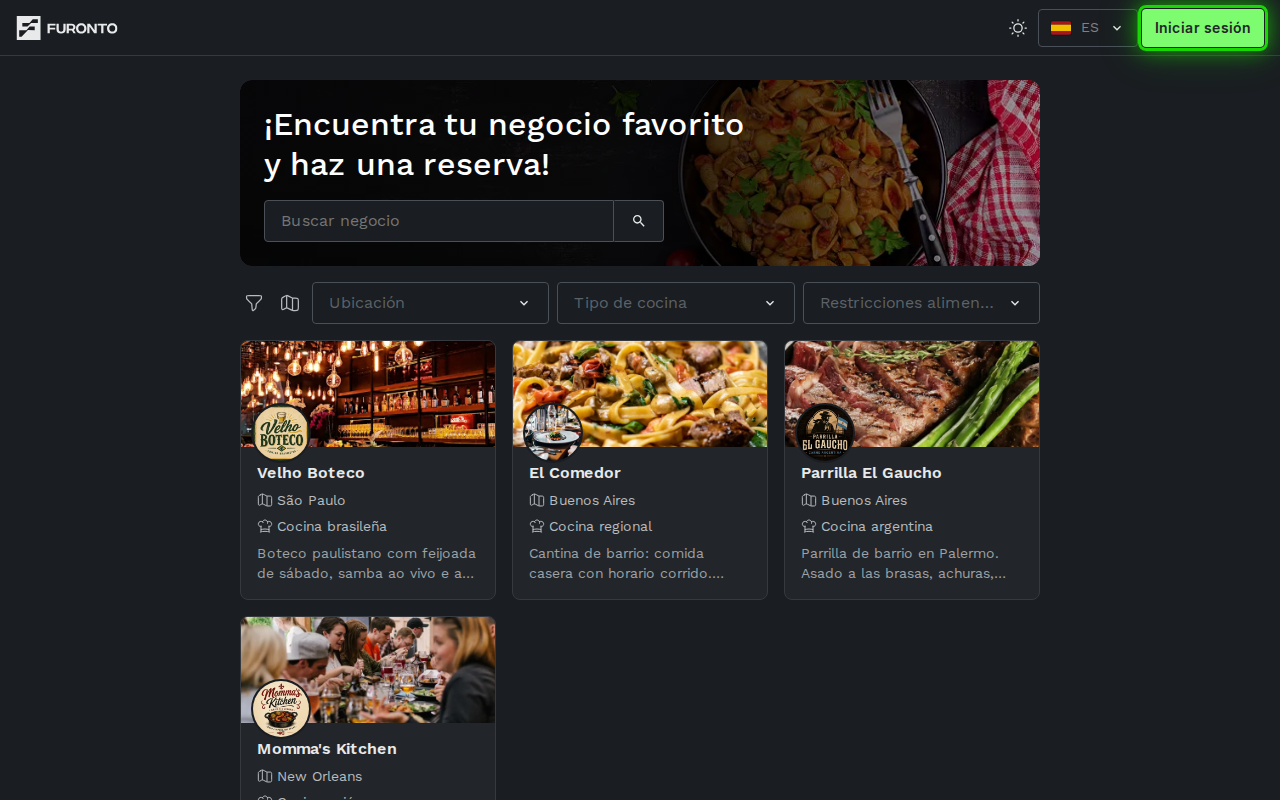This screenshot has width=1280, height=800.
Task: Open the Velho Boteco title link
Action: (x=311, y=473)
